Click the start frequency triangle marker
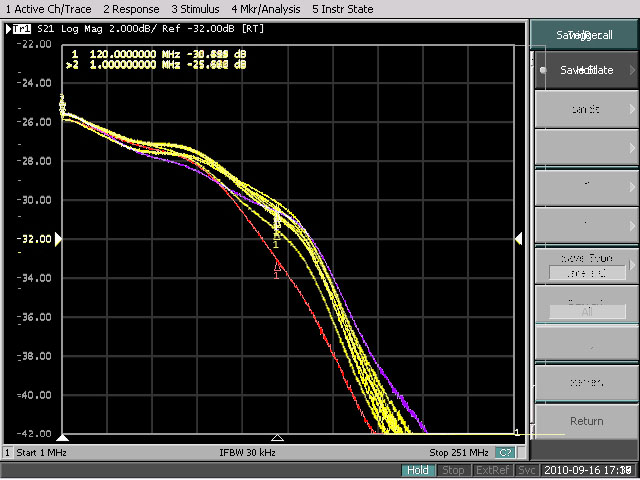 (x=63, y=438)
